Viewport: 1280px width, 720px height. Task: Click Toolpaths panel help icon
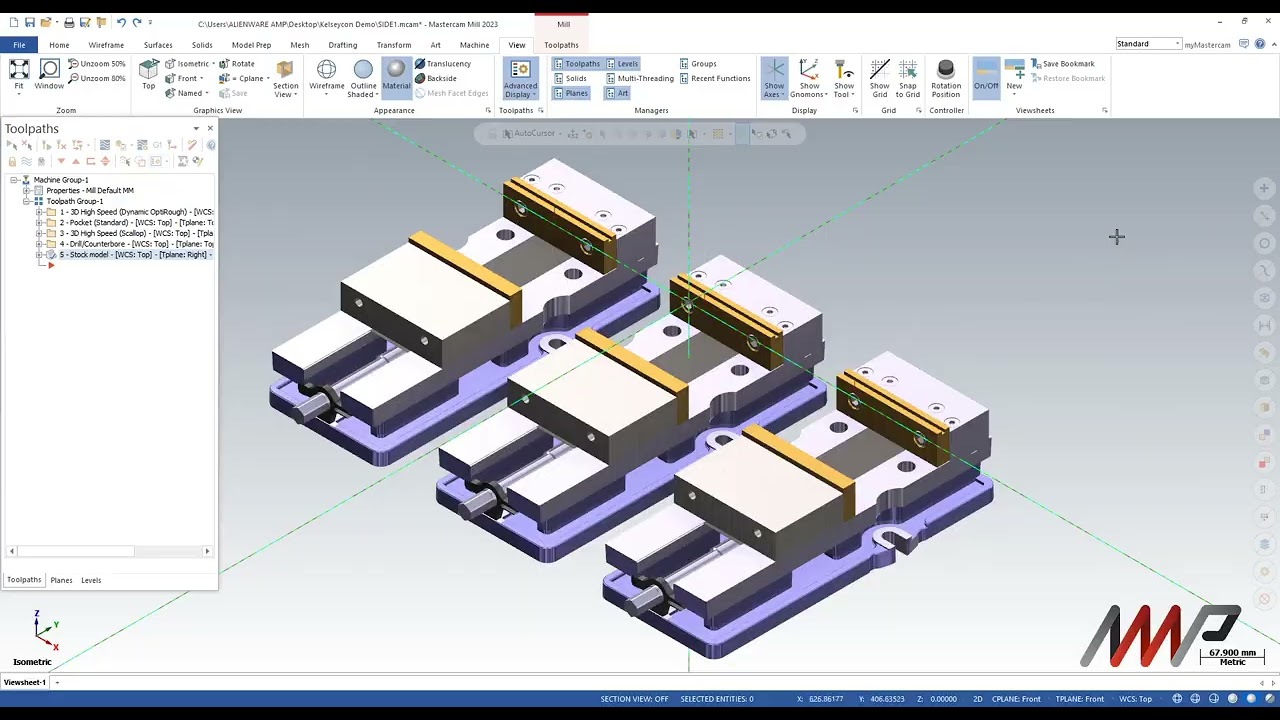tap(210, 145)
